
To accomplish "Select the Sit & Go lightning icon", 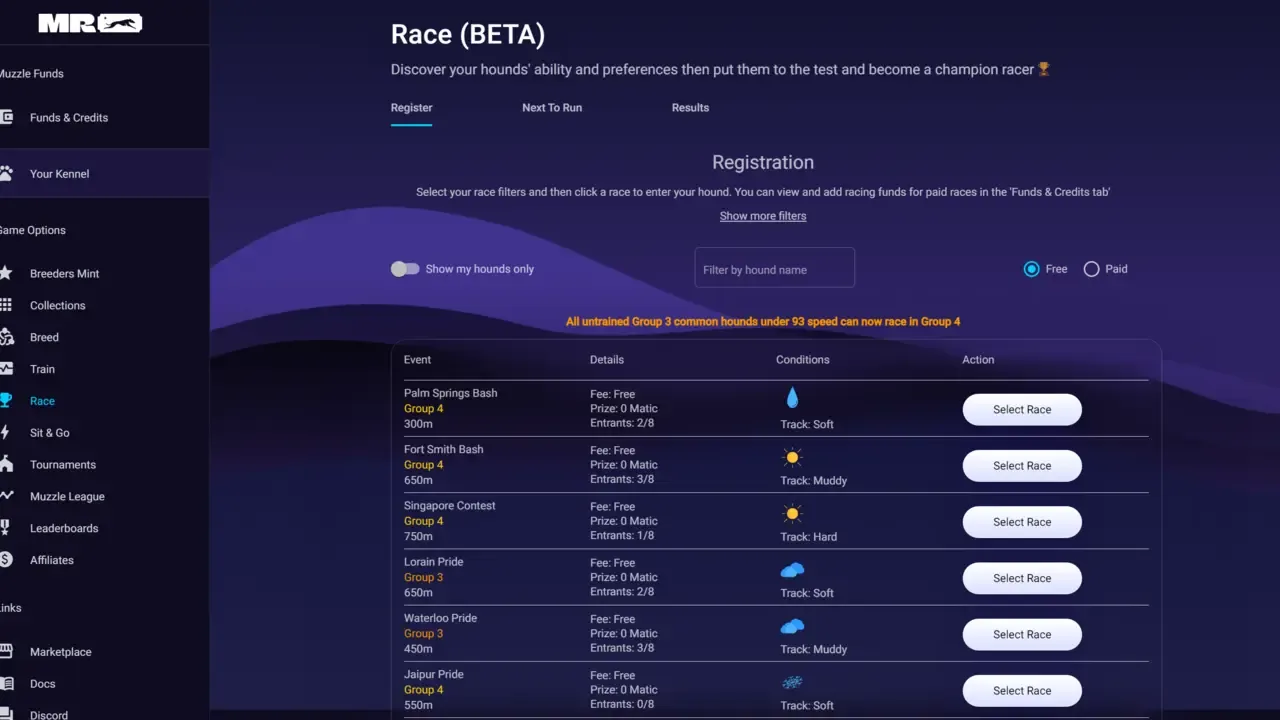I will tap(6, 433).
